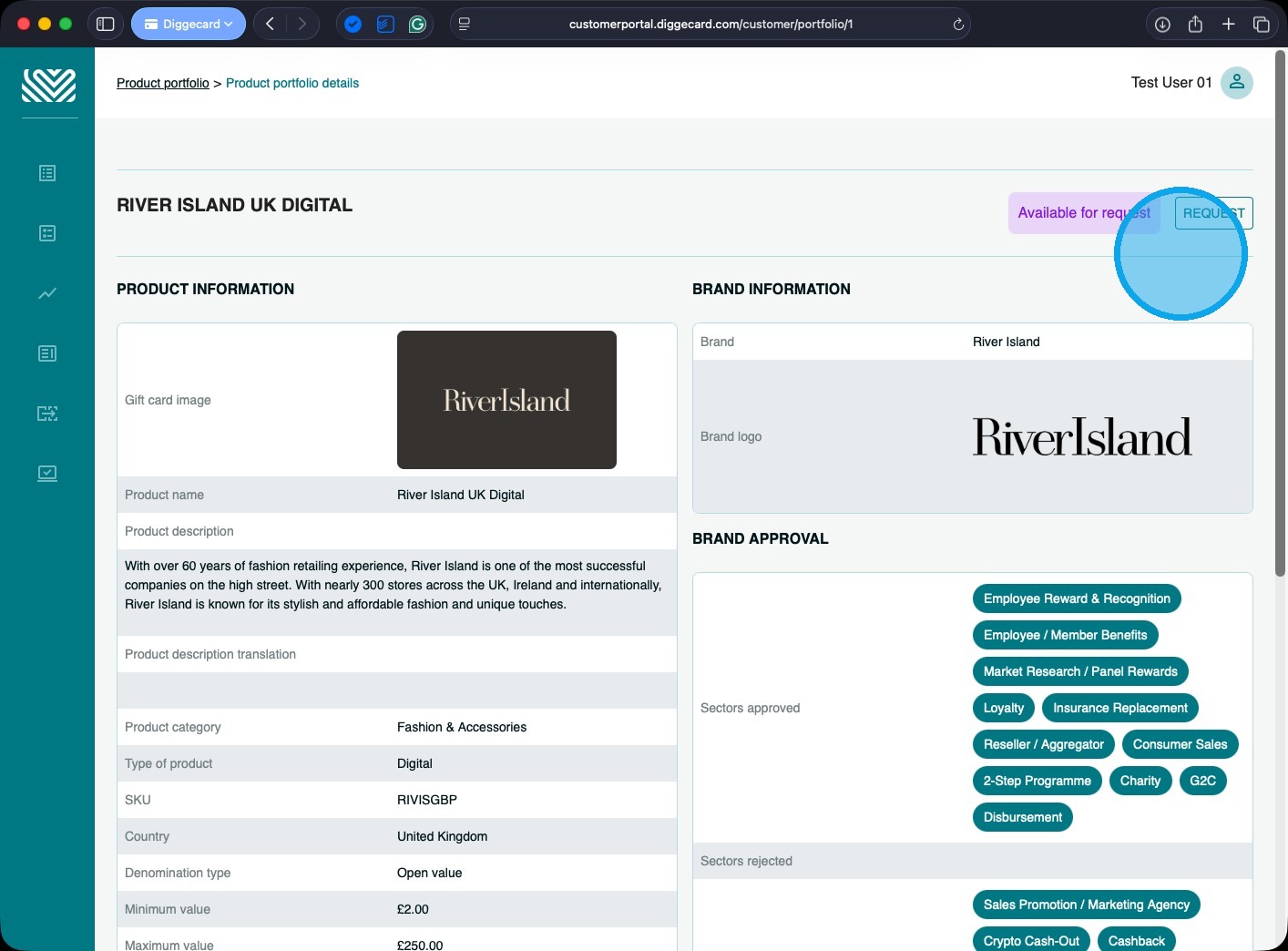1288x951 pixels.
Task: Go forward to the next page
Action: click(x=302, y=24)
